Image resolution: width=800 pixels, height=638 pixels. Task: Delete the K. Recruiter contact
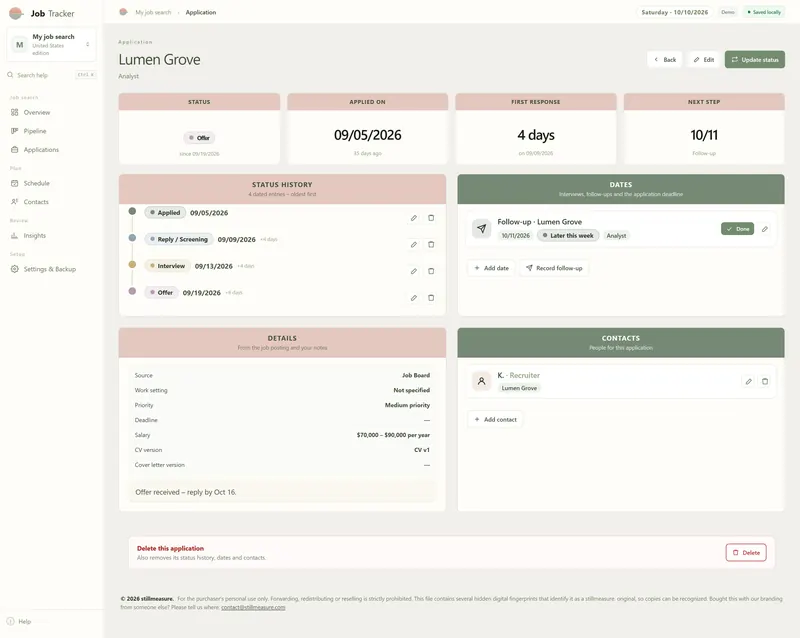click(x=765, y=381)
